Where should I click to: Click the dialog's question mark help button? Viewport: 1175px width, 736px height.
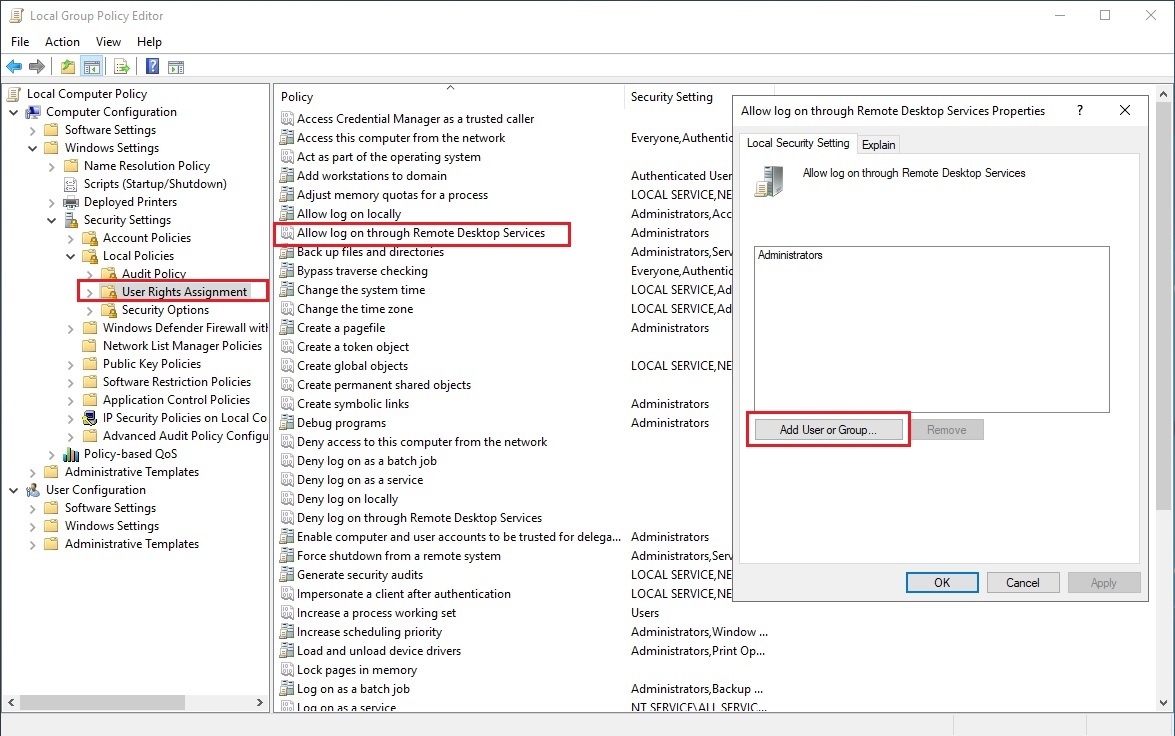pyautogui.click(x=1078, y=110)
